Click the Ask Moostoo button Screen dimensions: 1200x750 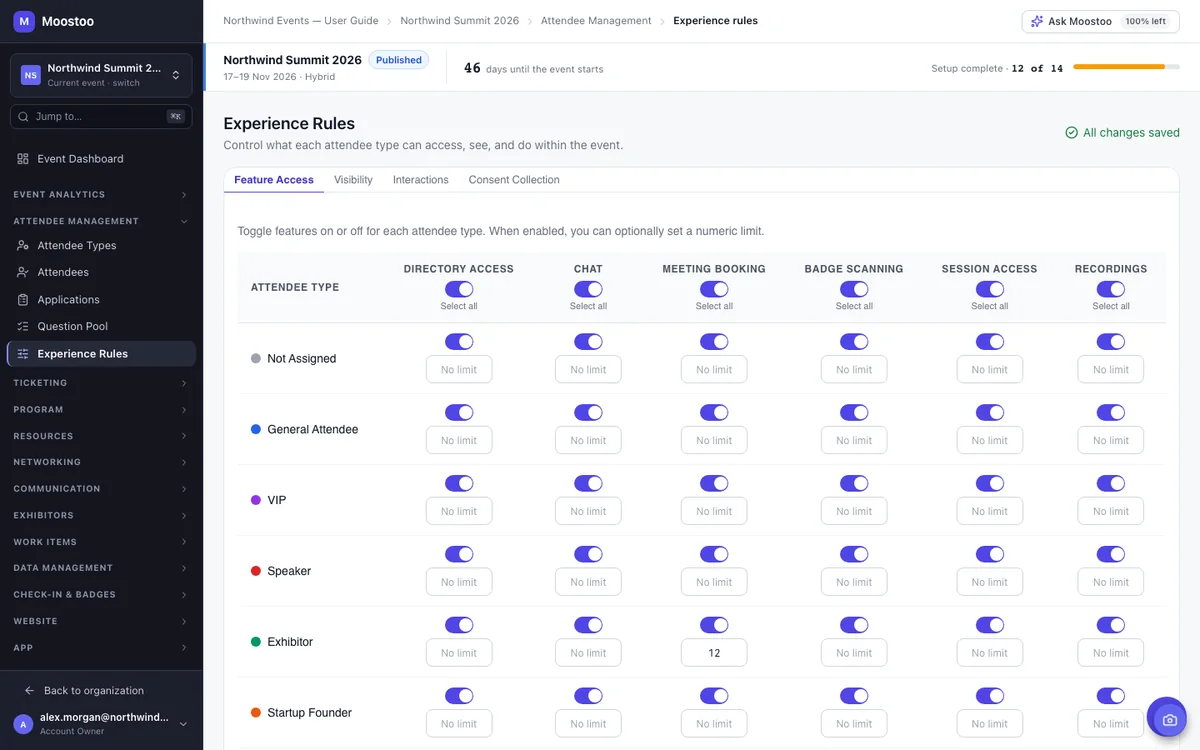1100,21
